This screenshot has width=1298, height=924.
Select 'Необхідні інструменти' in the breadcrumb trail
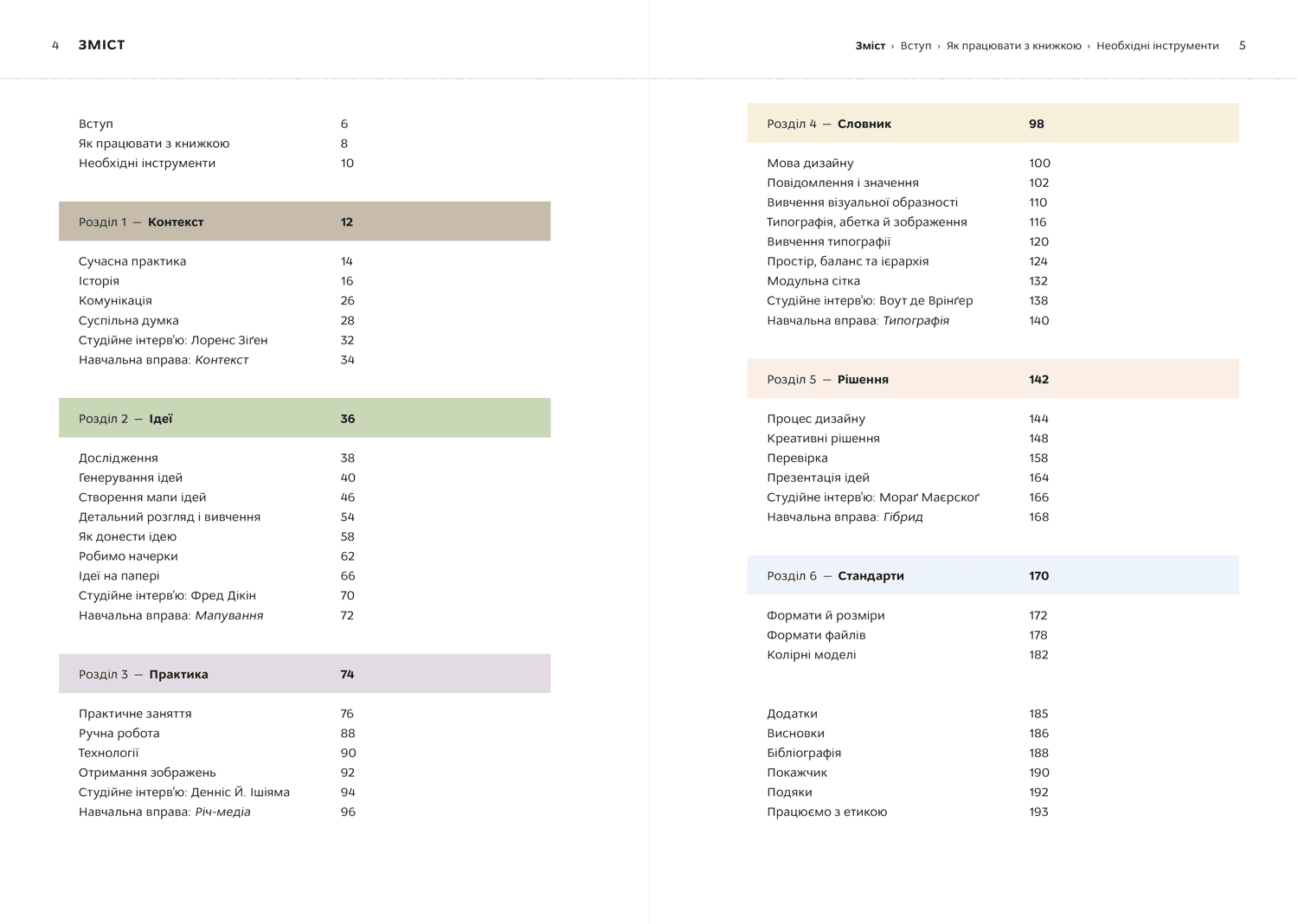click(1157, 46)
